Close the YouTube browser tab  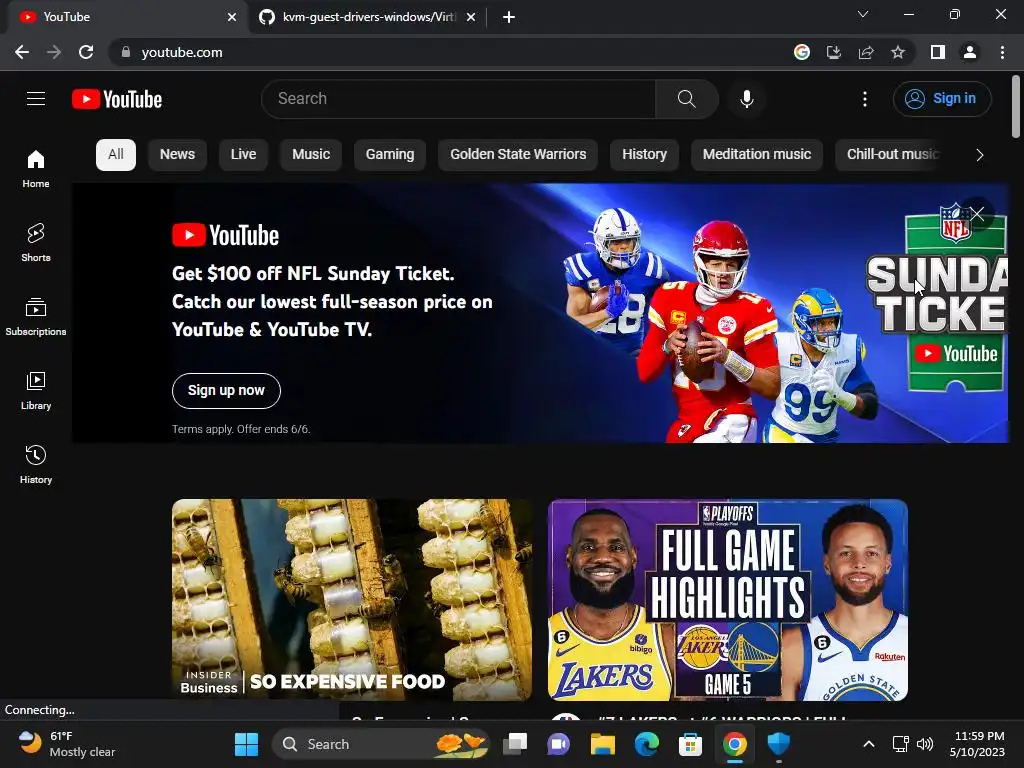click(232, 17)
